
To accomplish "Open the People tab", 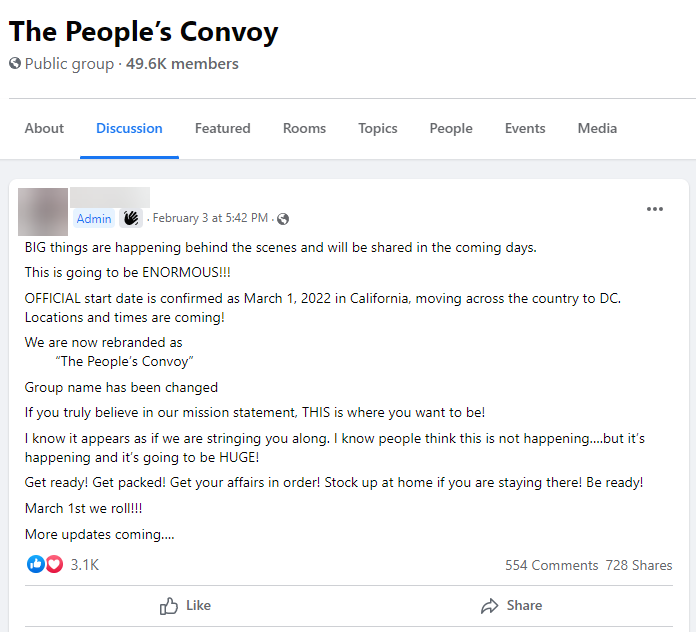I will tap(451, 128).
